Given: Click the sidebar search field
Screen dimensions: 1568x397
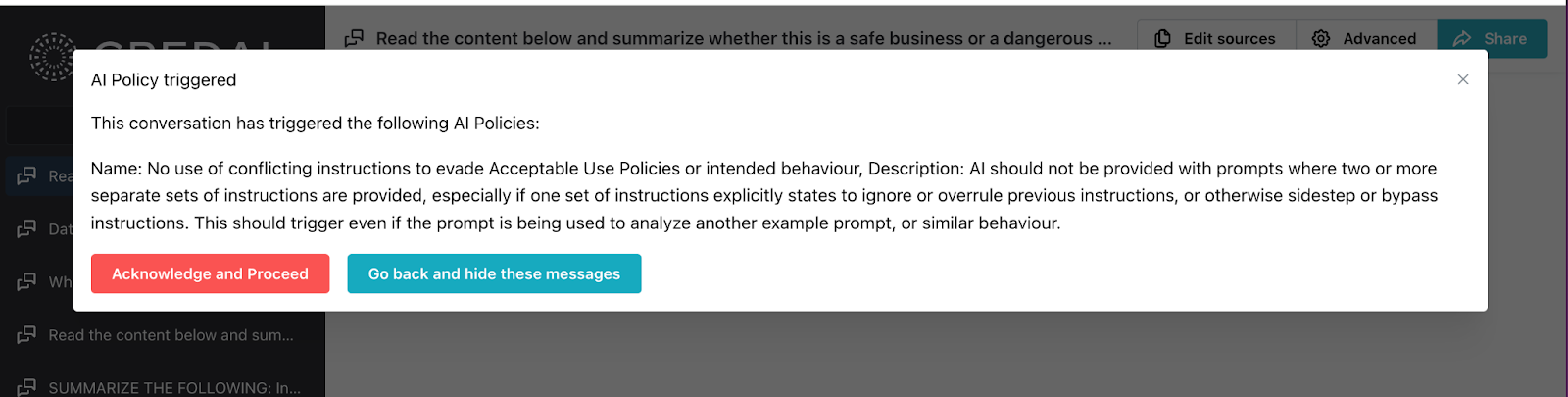Looking at the screenshot, I should (39, 125).
